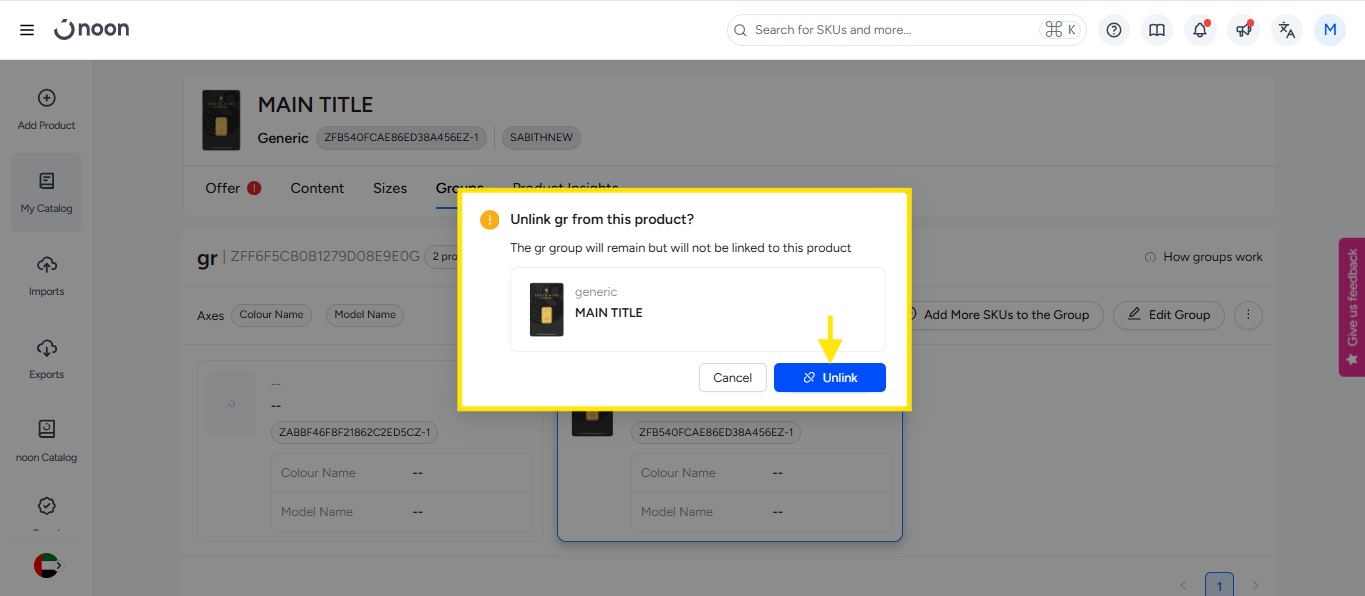Open the hamburger menu
This screenshot has width=1365, height=596.
(x=27, y=30)
